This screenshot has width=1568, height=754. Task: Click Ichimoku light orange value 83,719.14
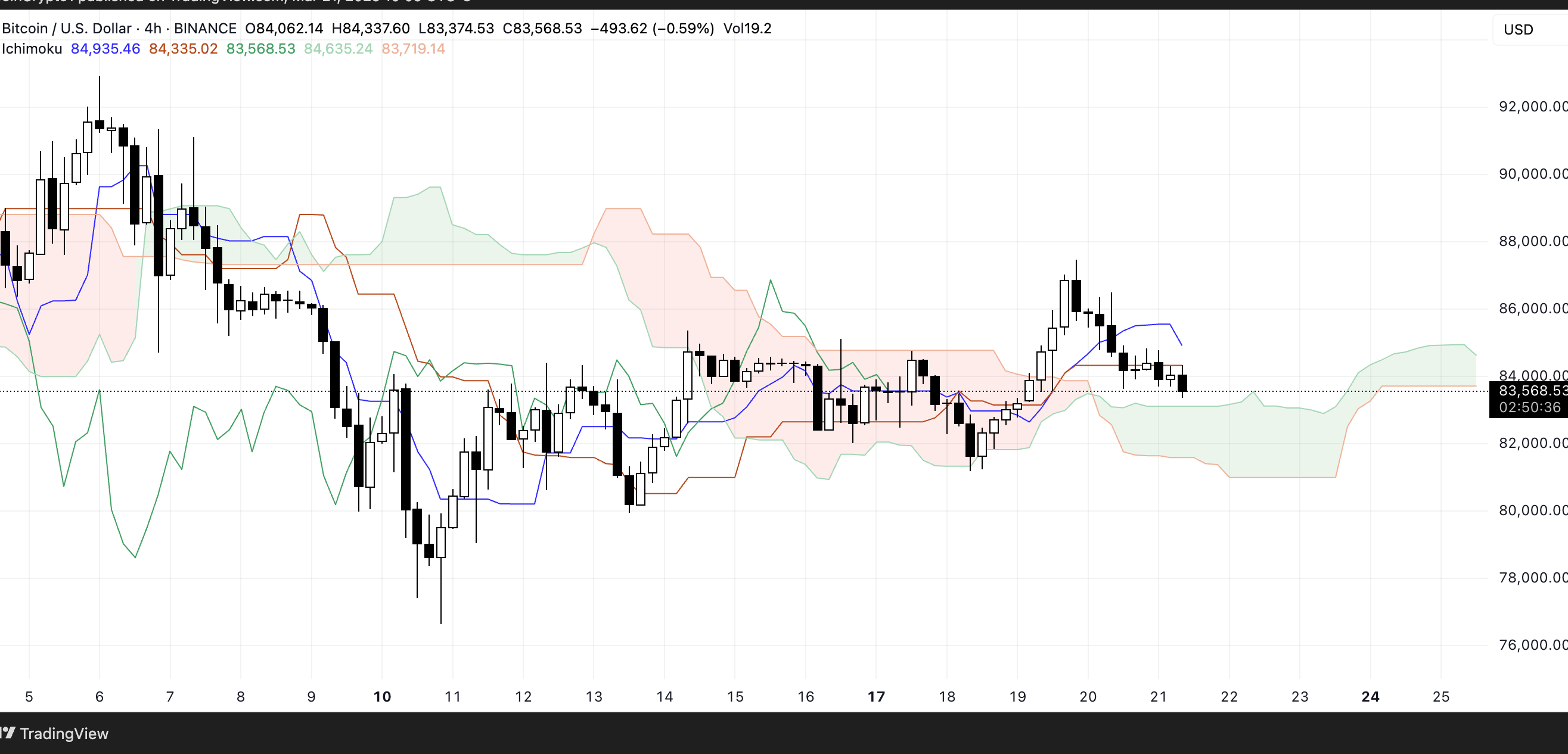coord(413,49)
